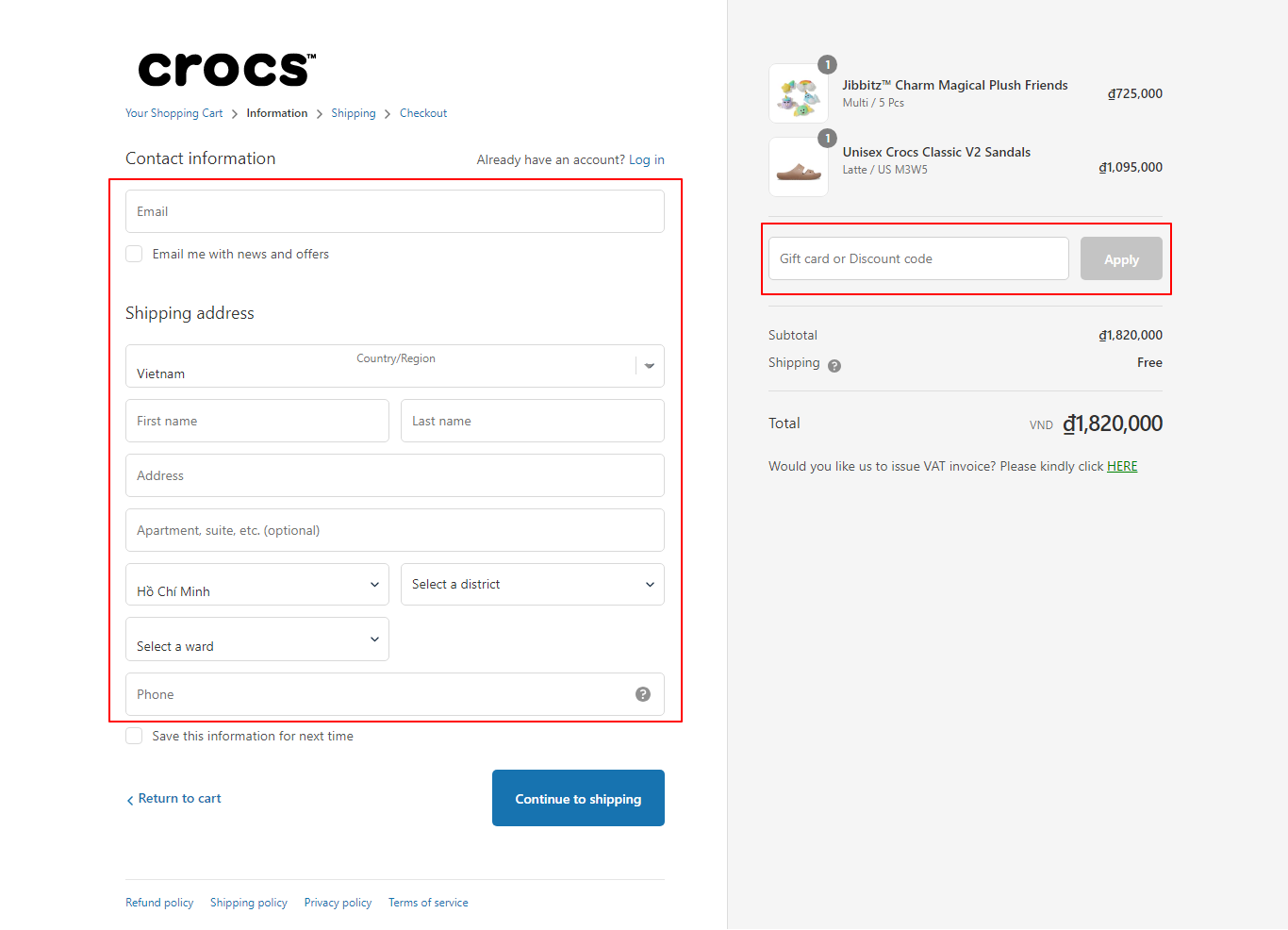Viewport: 1288px width, 930px height.
Task: Click the Return to cart link
Action: [x=179, y=798]
